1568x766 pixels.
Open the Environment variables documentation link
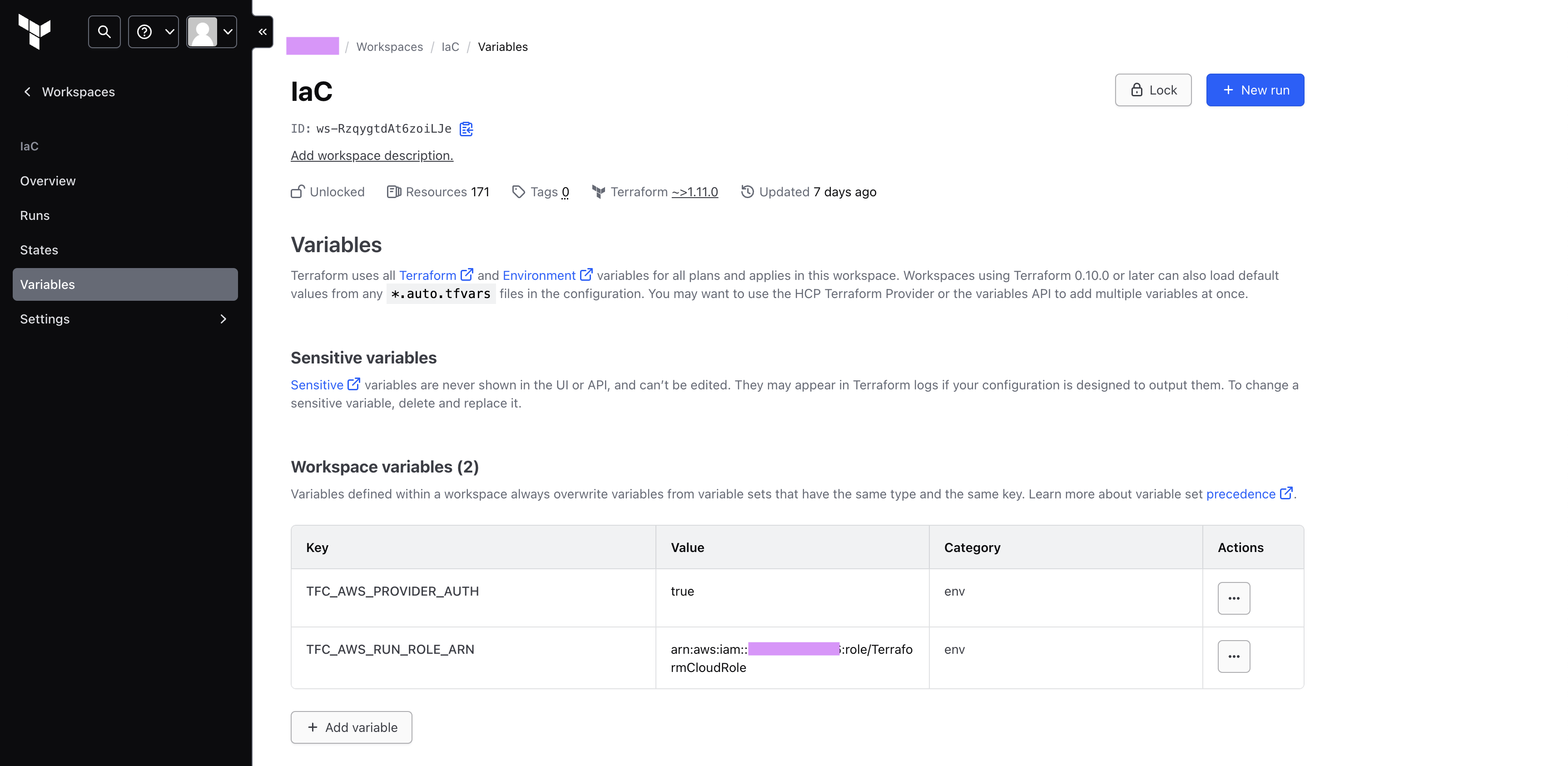point(547,275)
